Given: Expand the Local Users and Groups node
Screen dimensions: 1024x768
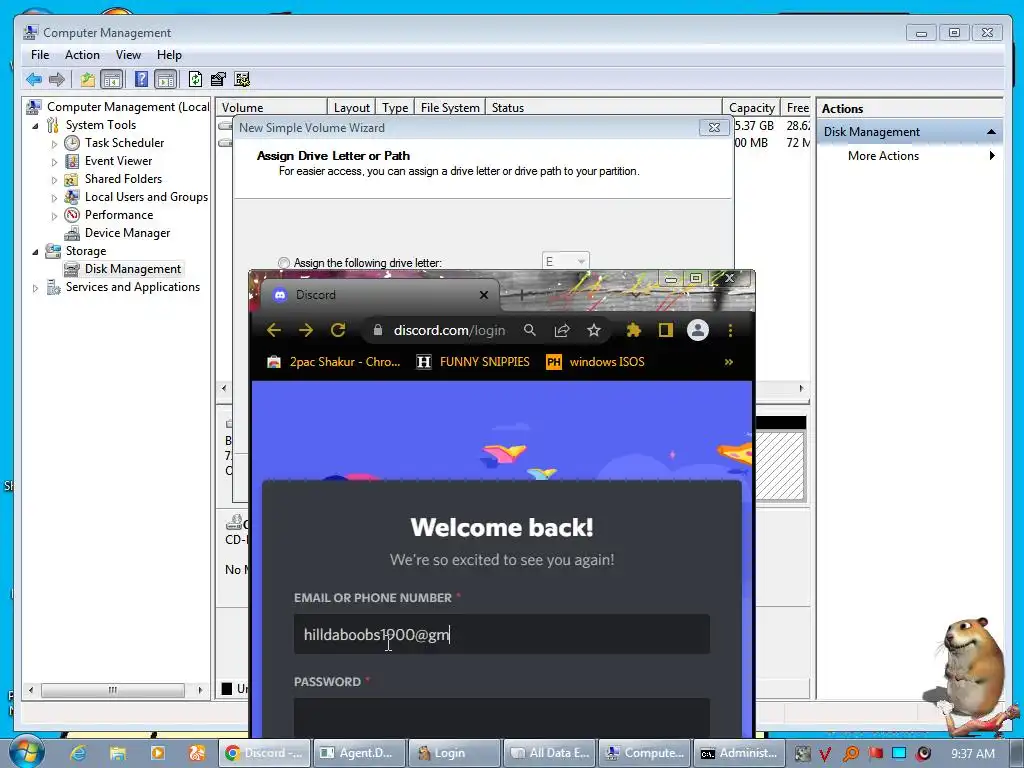Looking at the screenshot, I should 54,197.
